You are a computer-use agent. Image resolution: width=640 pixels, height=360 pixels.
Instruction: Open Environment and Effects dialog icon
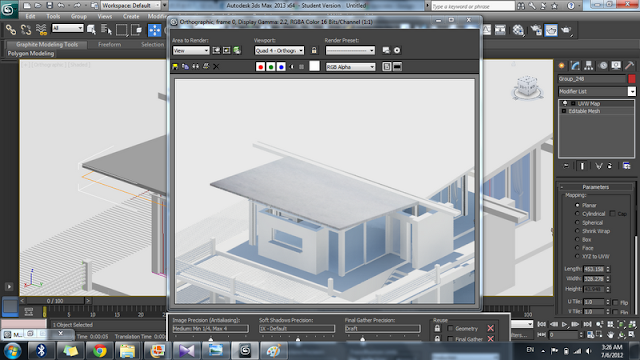pyautogui.click(x=397, y=51)
